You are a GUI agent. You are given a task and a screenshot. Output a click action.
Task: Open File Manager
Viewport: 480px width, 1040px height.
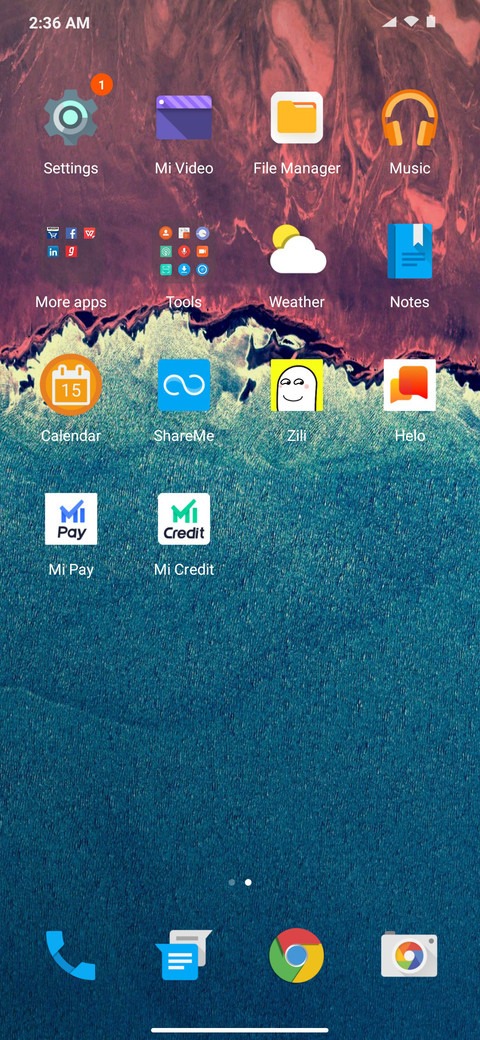click(x=296, y=117)
